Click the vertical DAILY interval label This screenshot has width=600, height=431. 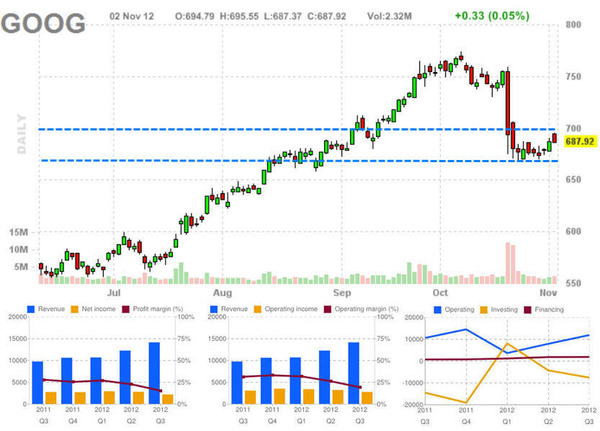(x=22, y=134)
